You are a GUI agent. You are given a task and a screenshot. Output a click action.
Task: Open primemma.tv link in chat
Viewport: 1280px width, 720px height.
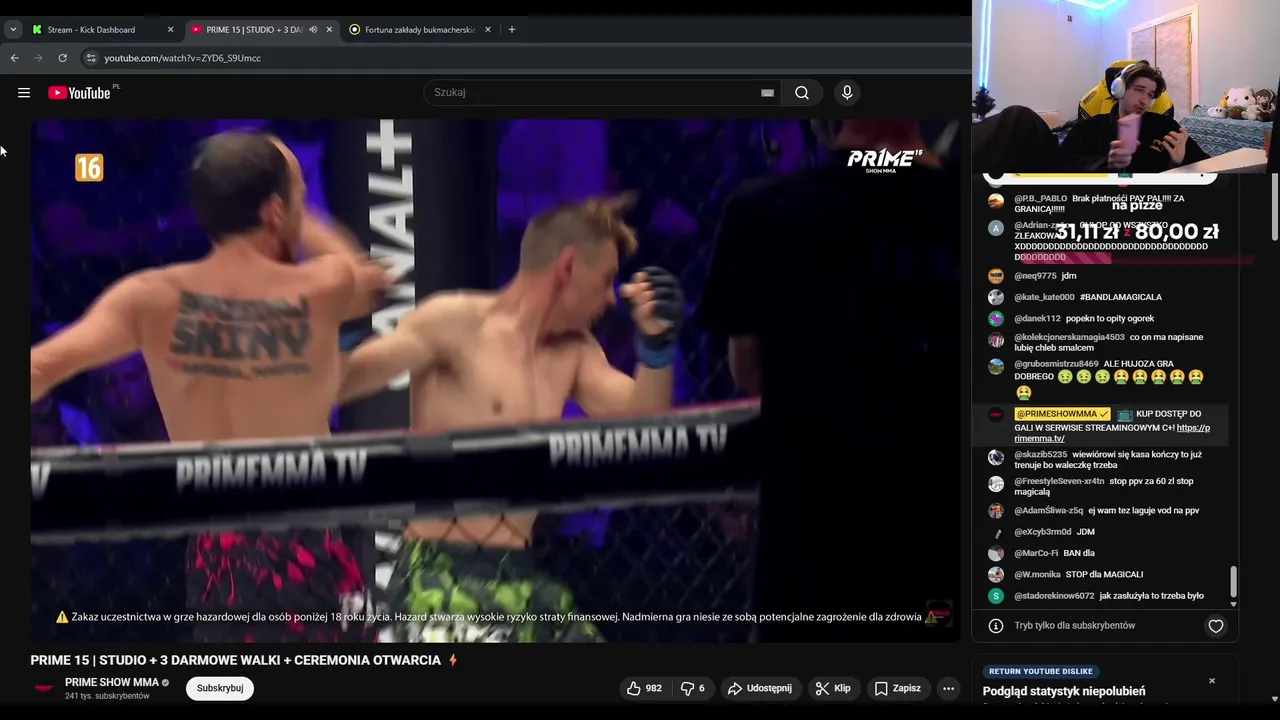tap(1112, 433)
